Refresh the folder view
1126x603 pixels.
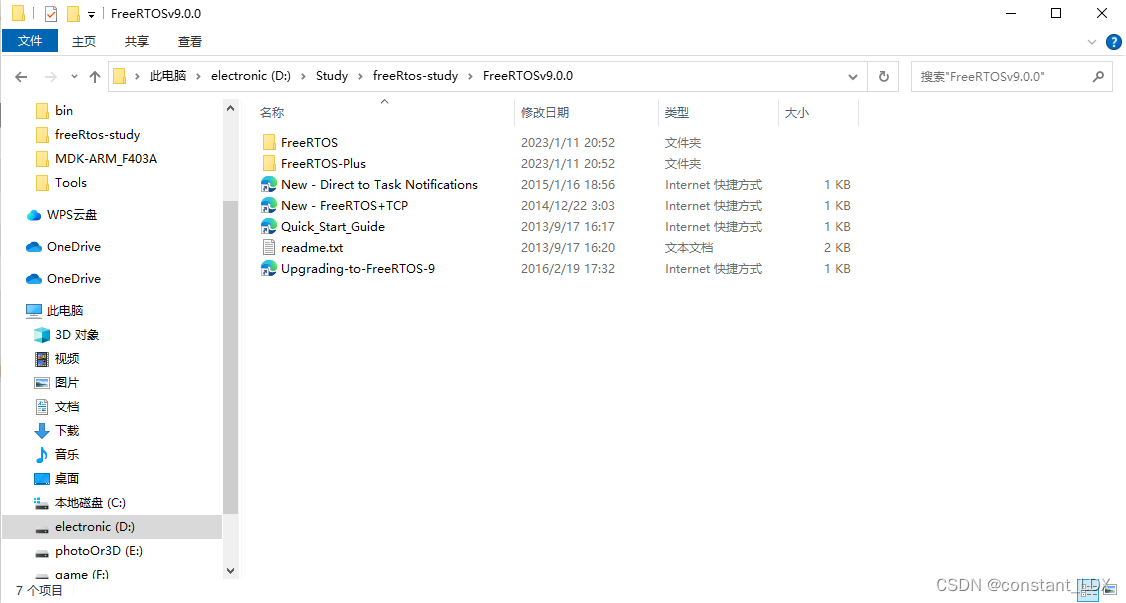tap(884, 76)
